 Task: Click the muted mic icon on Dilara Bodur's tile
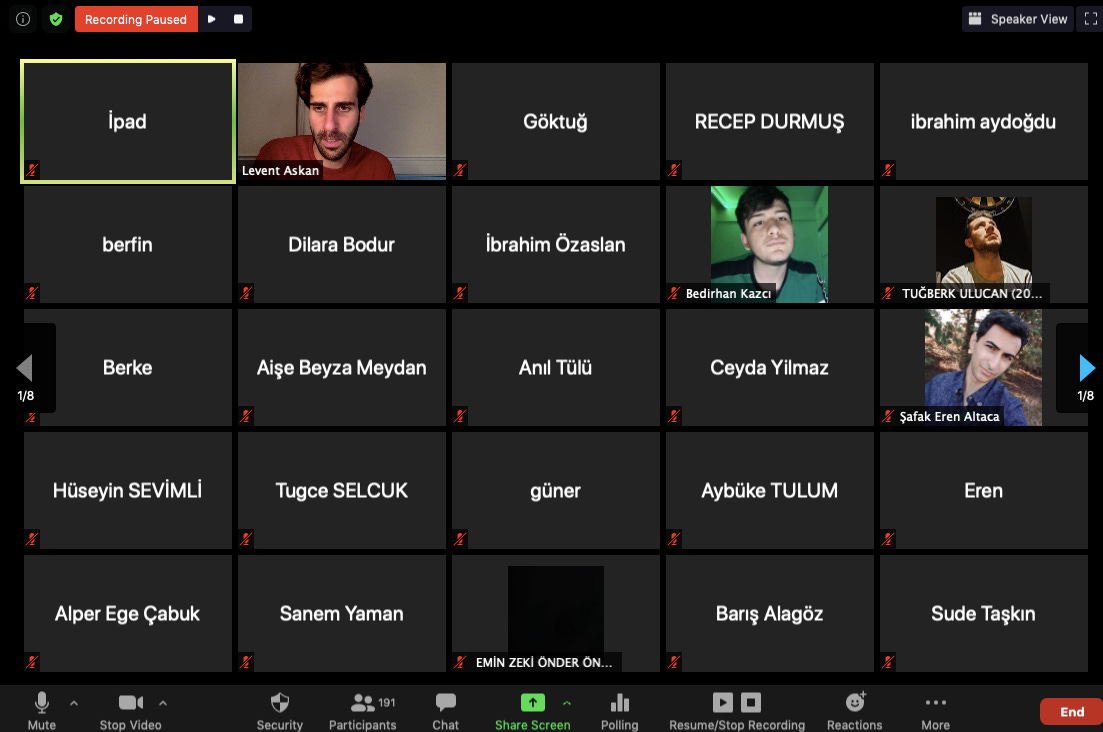click(246, 293)
